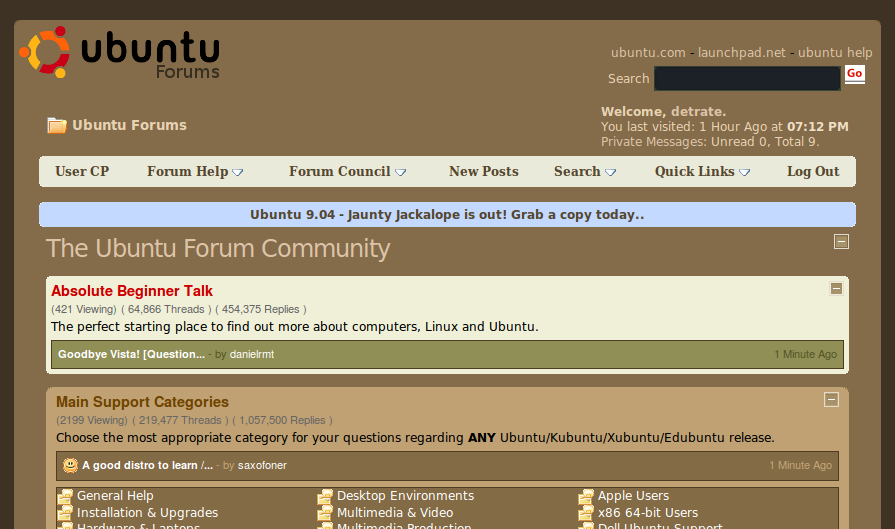Image resolution: width=895 pixels, height=529 pixels.
Task: Open the ubuntu help link
Action: pyautogui.click(x=835, y=53)
